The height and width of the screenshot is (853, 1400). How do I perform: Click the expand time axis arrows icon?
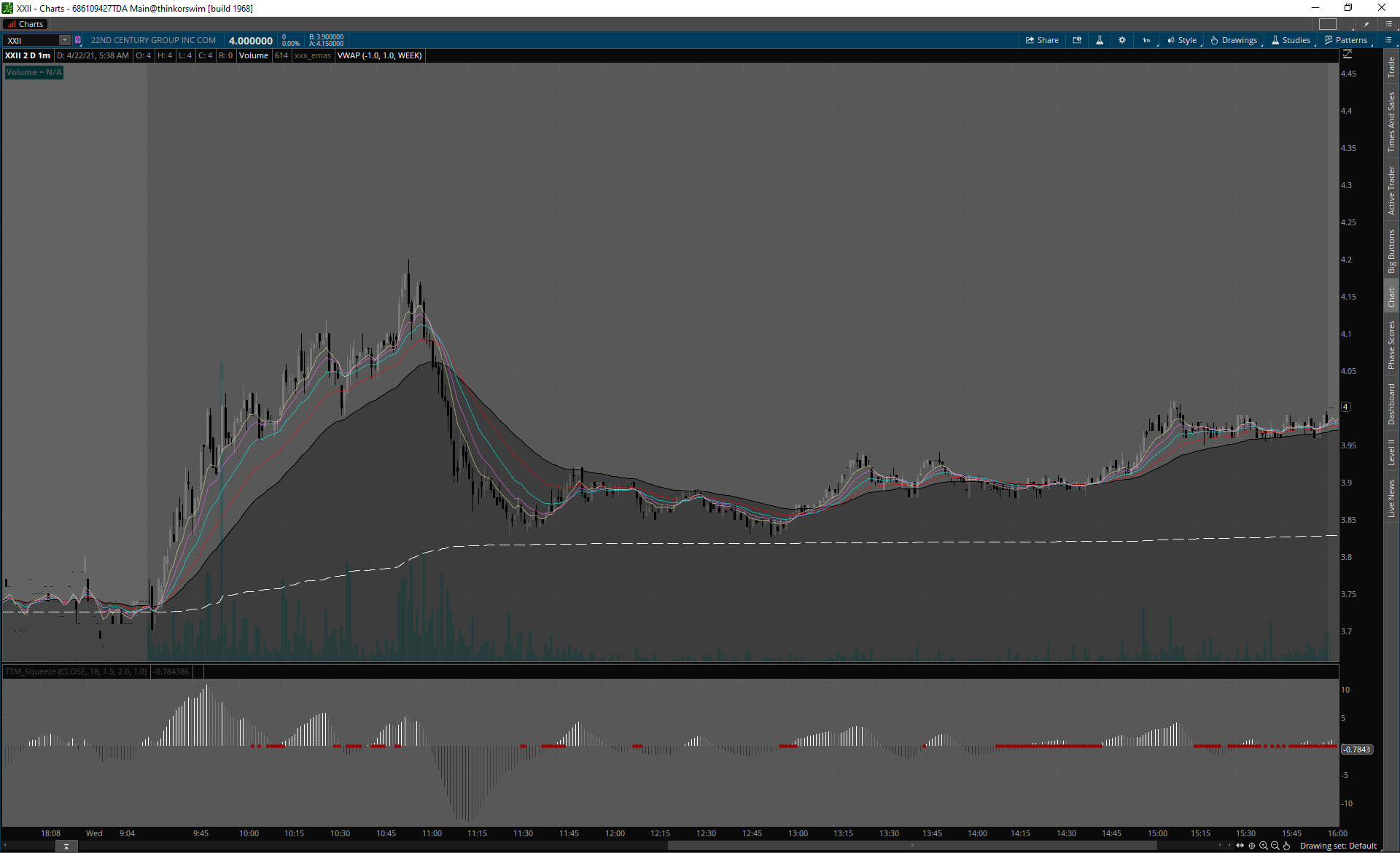click(x=1240, y=846)
